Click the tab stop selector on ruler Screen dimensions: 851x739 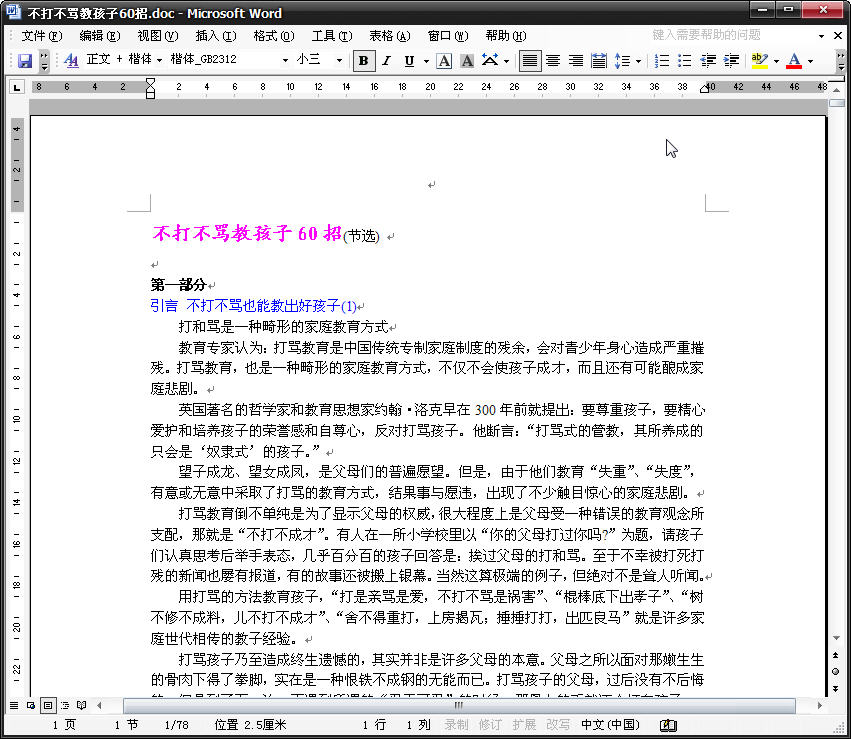click(x=17, y=87)
